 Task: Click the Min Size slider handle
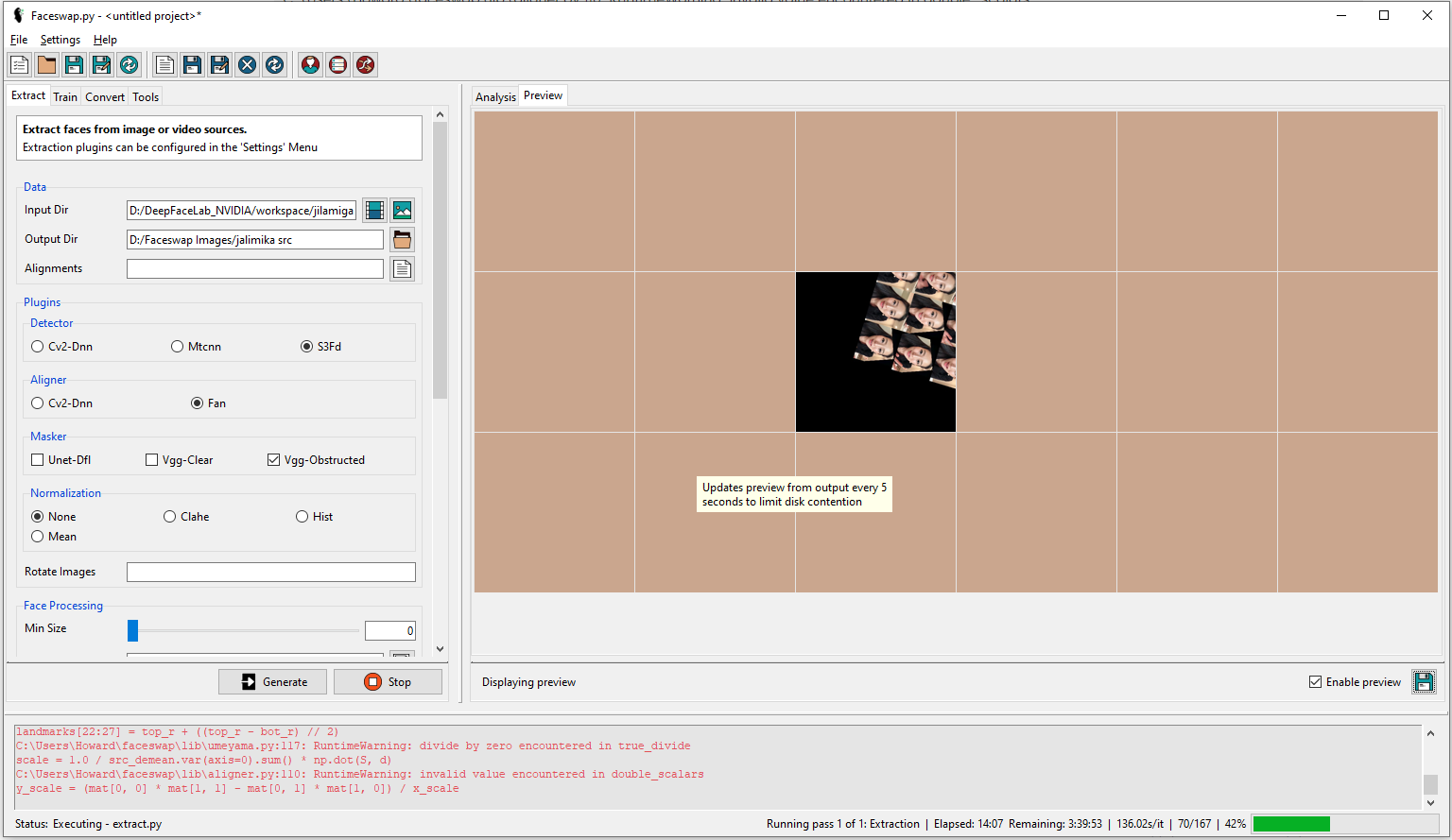click(132, 630)
